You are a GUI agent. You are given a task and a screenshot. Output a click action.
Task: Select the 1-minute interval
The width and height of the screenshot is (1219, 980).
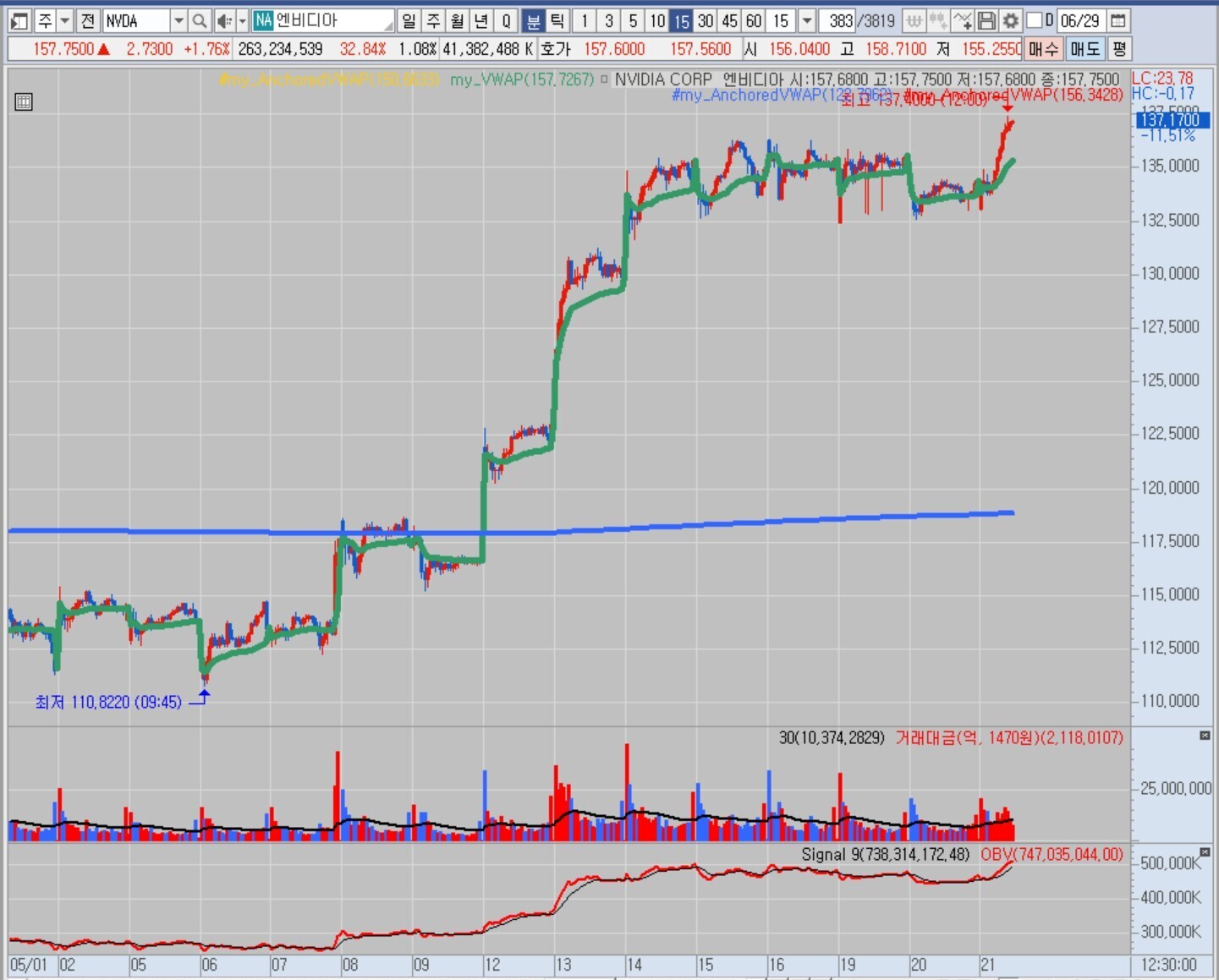coord(585,20)
